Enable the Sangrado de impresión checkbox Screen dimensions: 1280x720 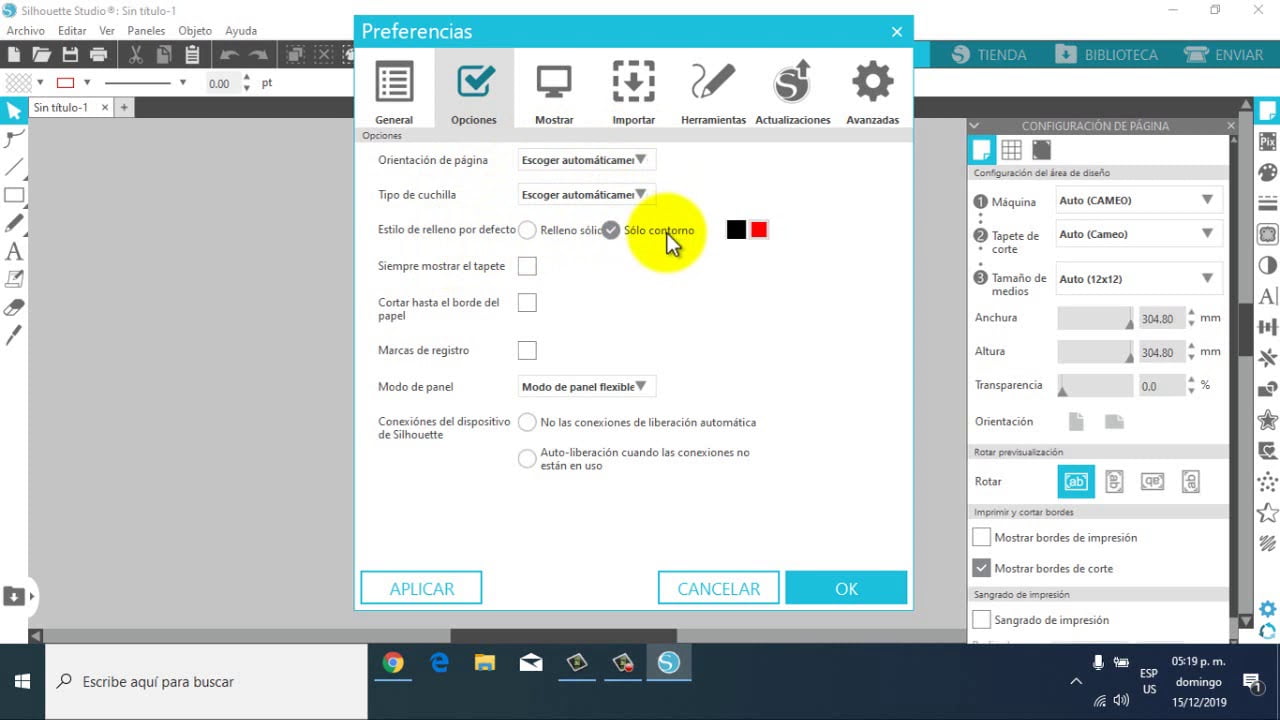pos(982,620)
